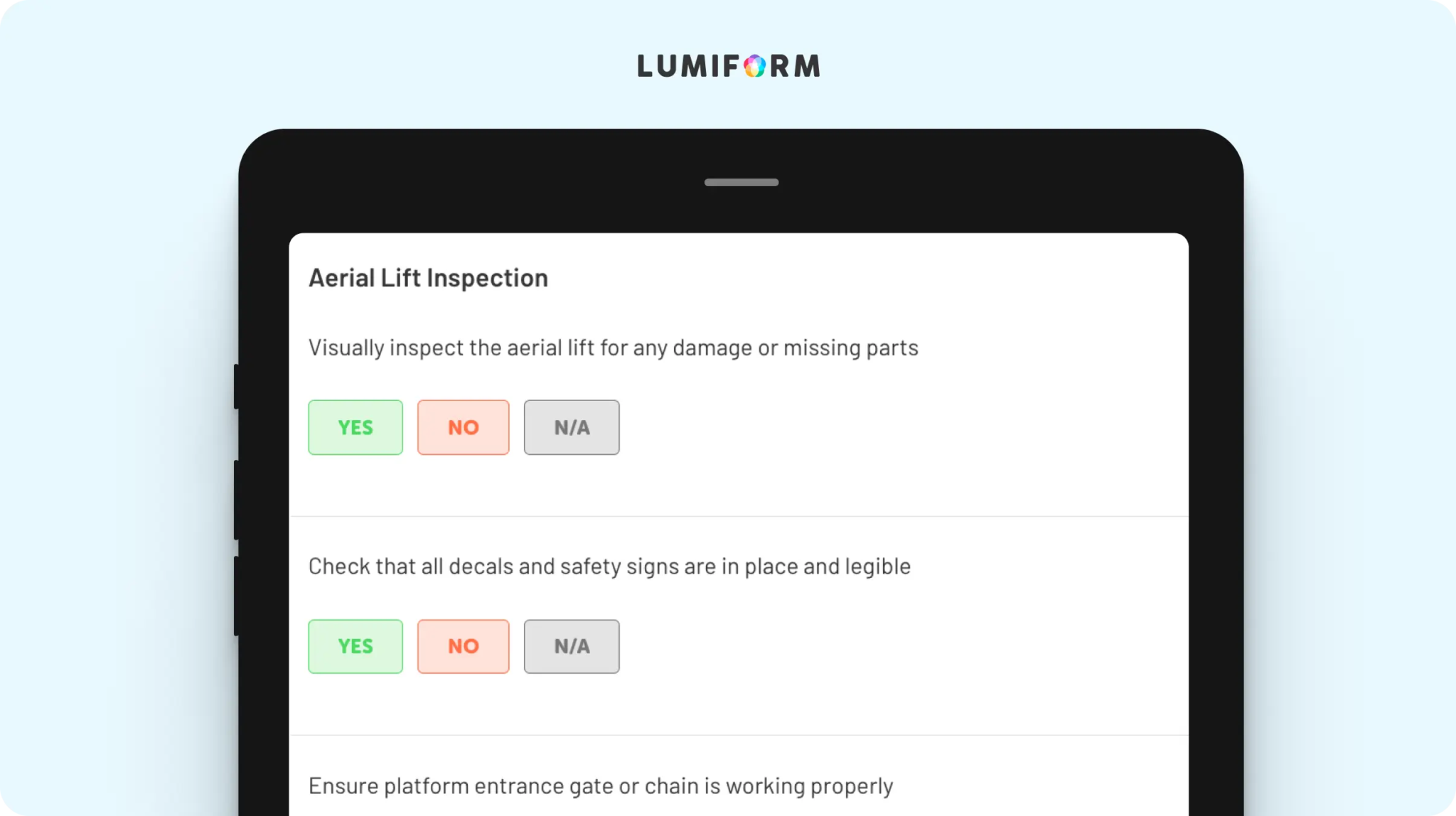Mark N/A for the visual damage inspection
Viewport: 1456px width, 816px height.
[x=572, y=427]
